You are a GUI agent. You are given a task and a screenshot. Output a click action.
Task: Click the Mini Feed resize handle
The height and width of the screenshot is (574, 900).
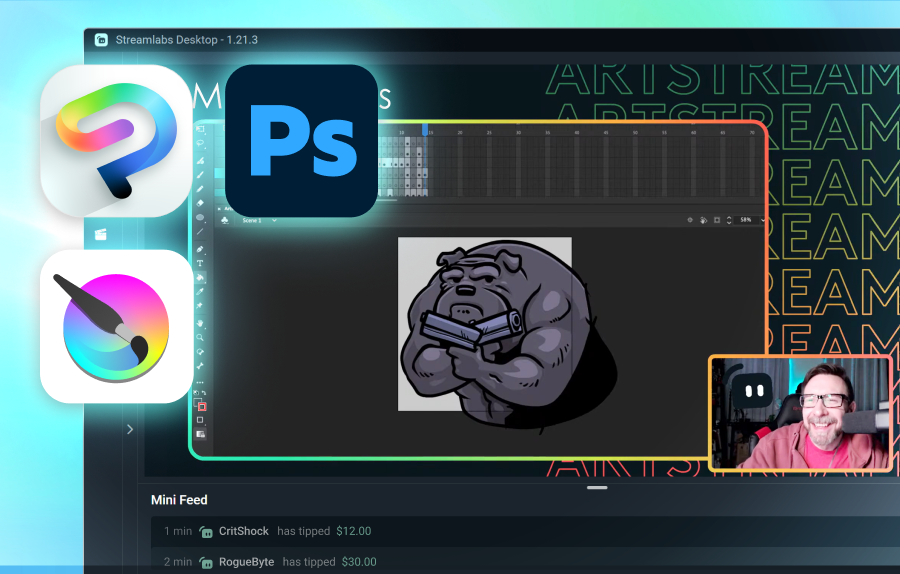click(x=597, y=488)
